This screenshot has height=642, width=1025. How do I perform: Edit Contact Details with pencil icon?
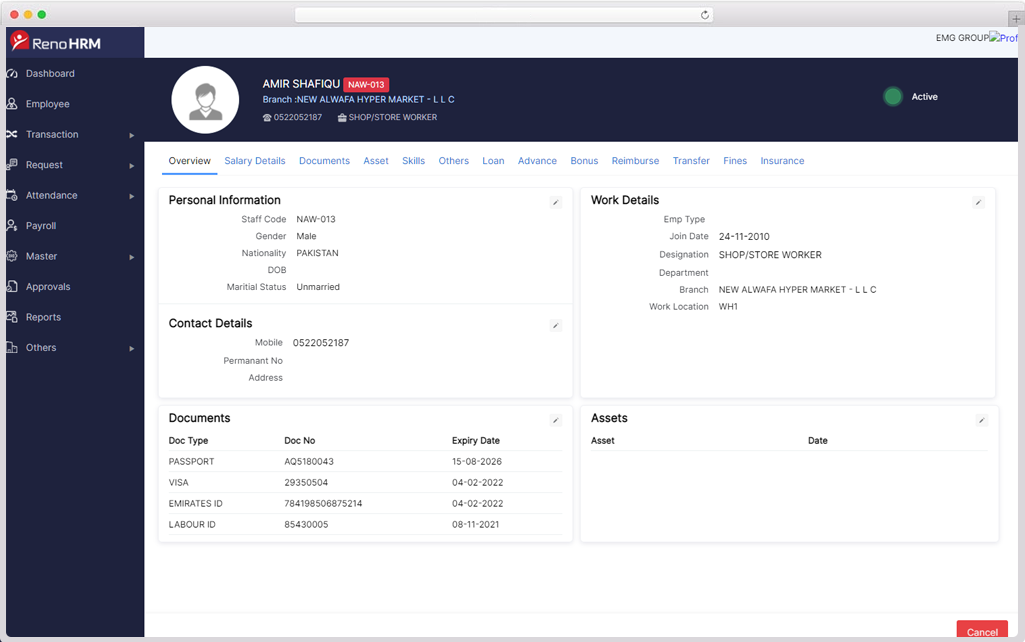coord(556,325)
